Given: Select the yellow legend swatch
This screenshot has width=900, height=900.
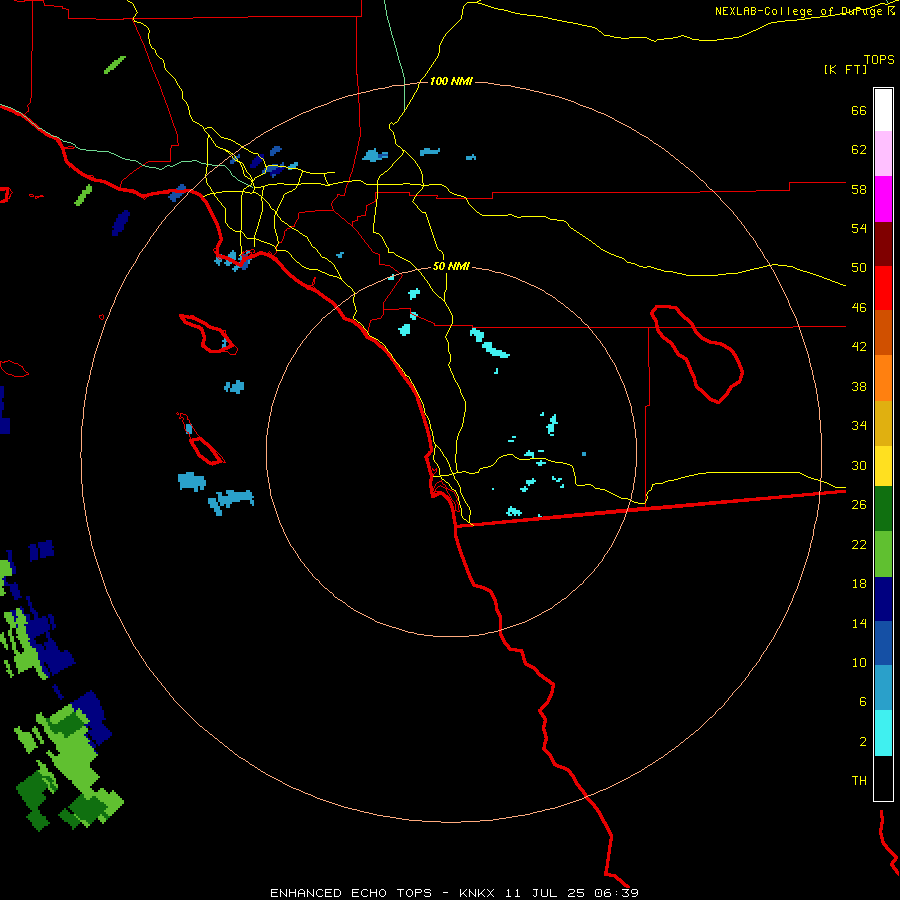Looking at the screenshot, I should point(883,466).
